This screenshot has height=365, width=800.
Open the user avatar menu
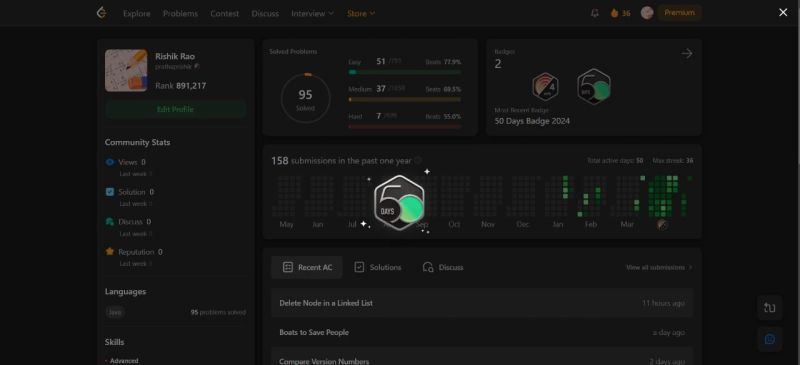click(647, 13)
